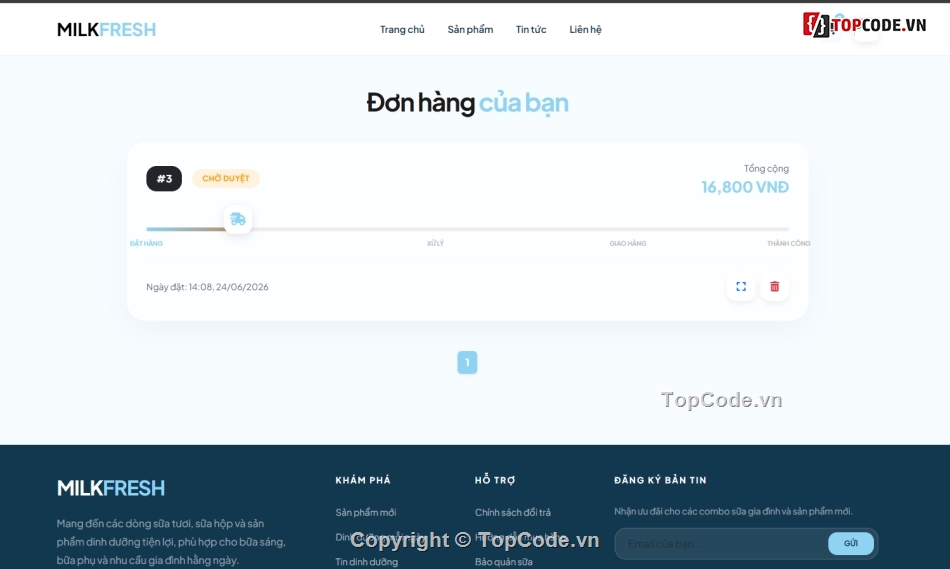The width and height of the screenshot is (950, 569).
Task: Click the KHÁM PHÁ footer heading
Action: 363,480
